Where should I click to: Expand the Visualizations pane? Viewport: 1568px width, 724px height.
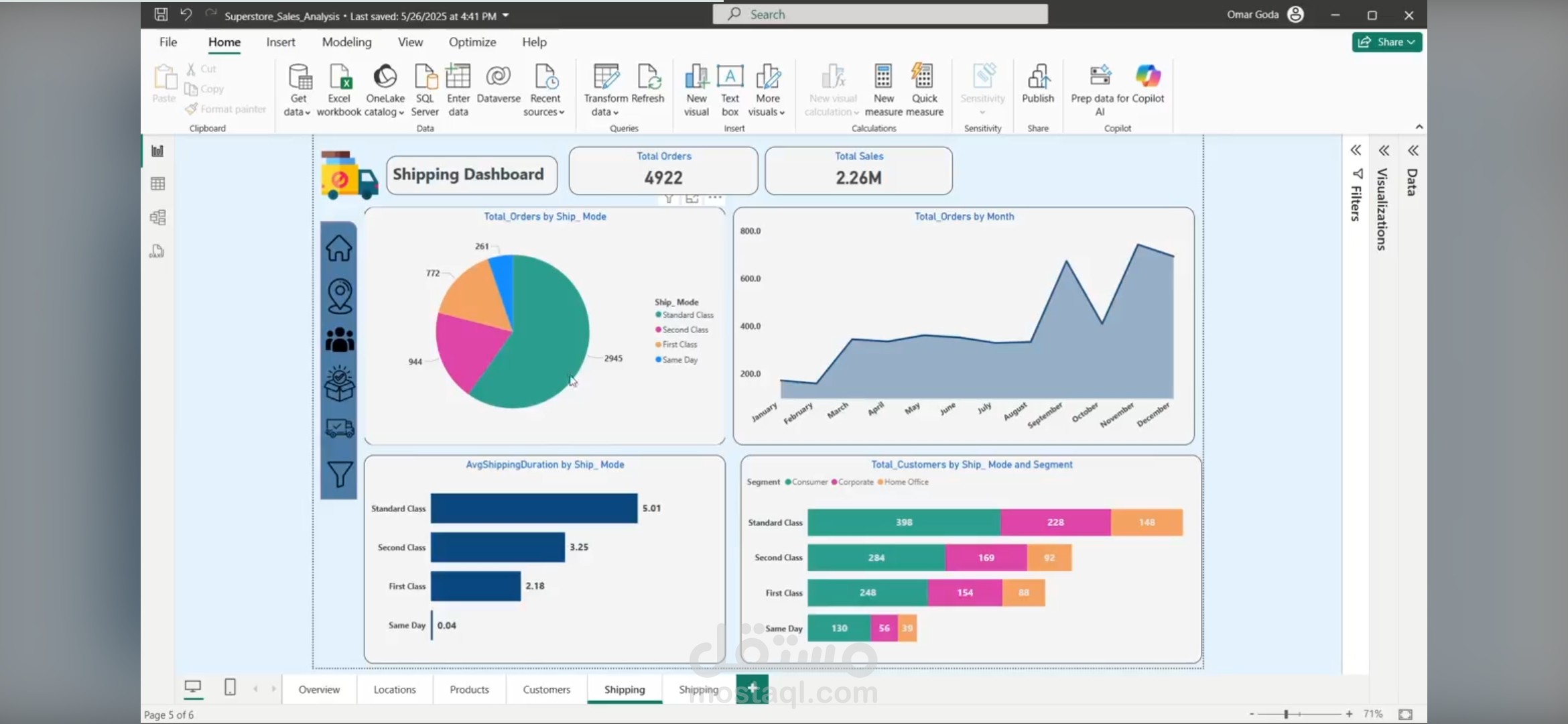pyautogui.click(x=1384, y=150)
